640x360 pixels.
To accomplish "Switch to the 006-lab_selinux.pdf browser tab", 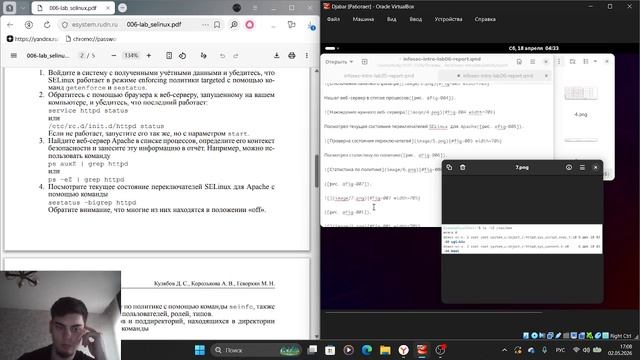I will [x=73, y=8].
